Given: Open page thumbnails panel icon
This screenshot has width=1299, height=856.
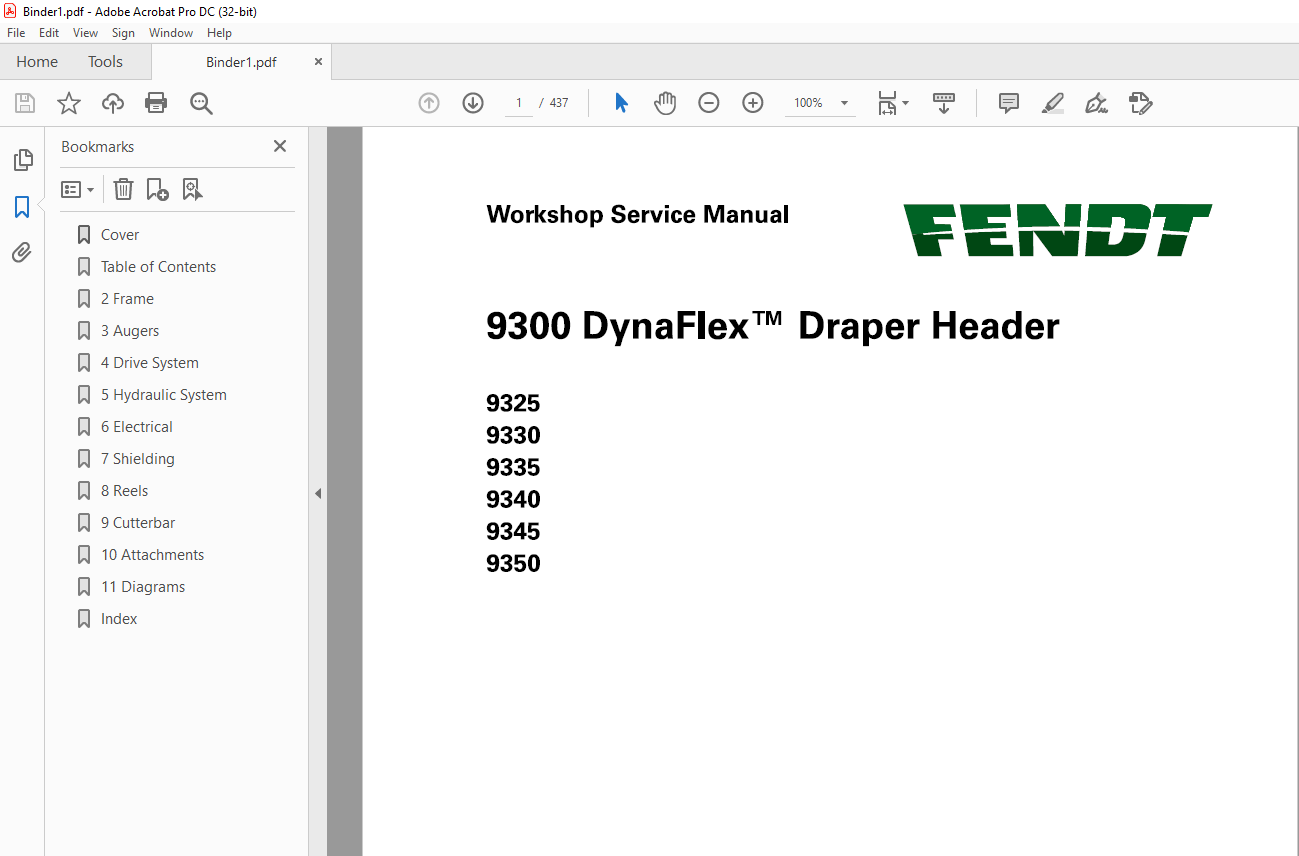Looking at the screenshot, I should [x=22, y=160].
